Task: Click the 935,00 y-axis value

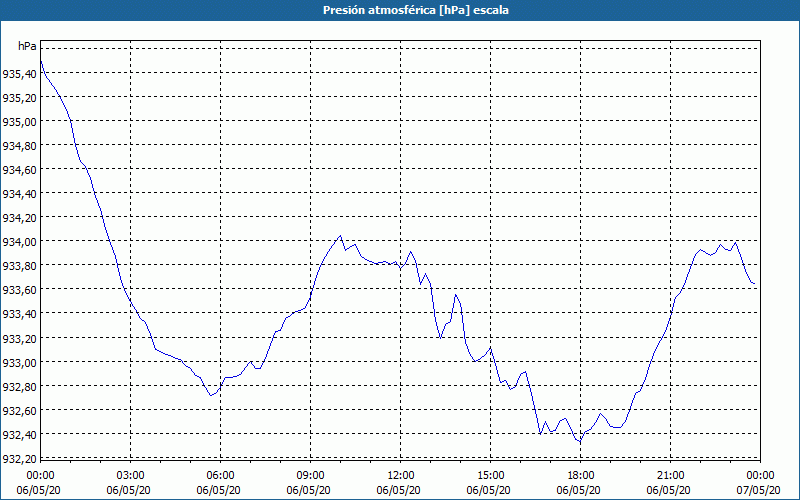Action: click(19, 122)
